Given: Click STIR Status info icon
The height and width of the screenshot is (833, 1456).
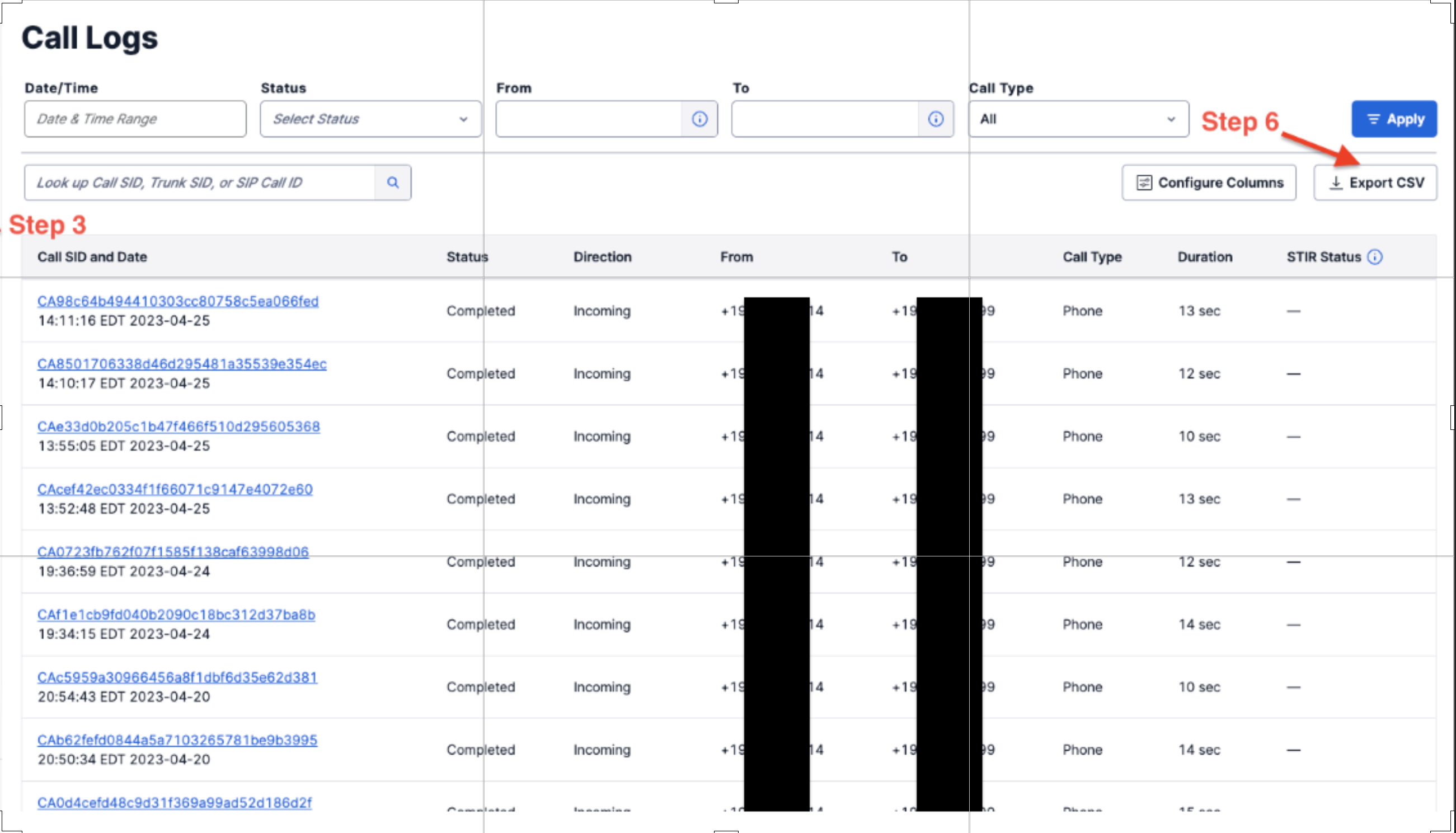Looking at the screenshot, I should (x=1375, y=257).
